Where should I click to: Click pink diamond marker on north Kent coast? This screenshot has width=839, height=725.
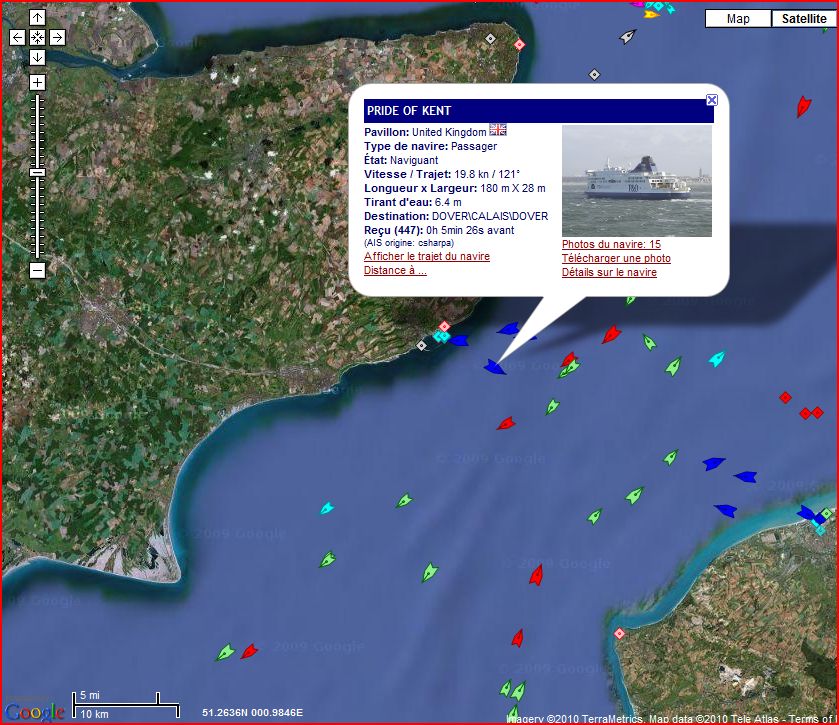519,44
